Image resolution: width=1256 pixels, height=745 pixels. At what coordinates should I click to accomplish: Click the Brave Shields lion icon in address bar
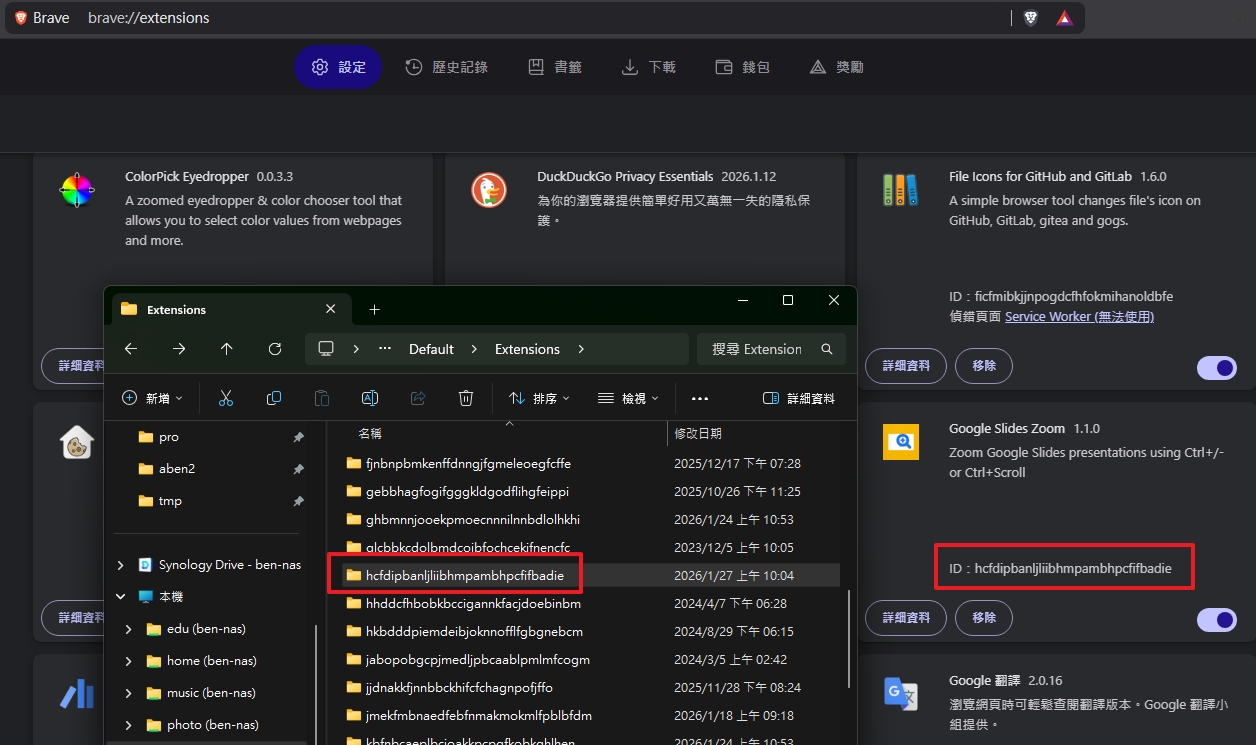(x=1031, y=18)
